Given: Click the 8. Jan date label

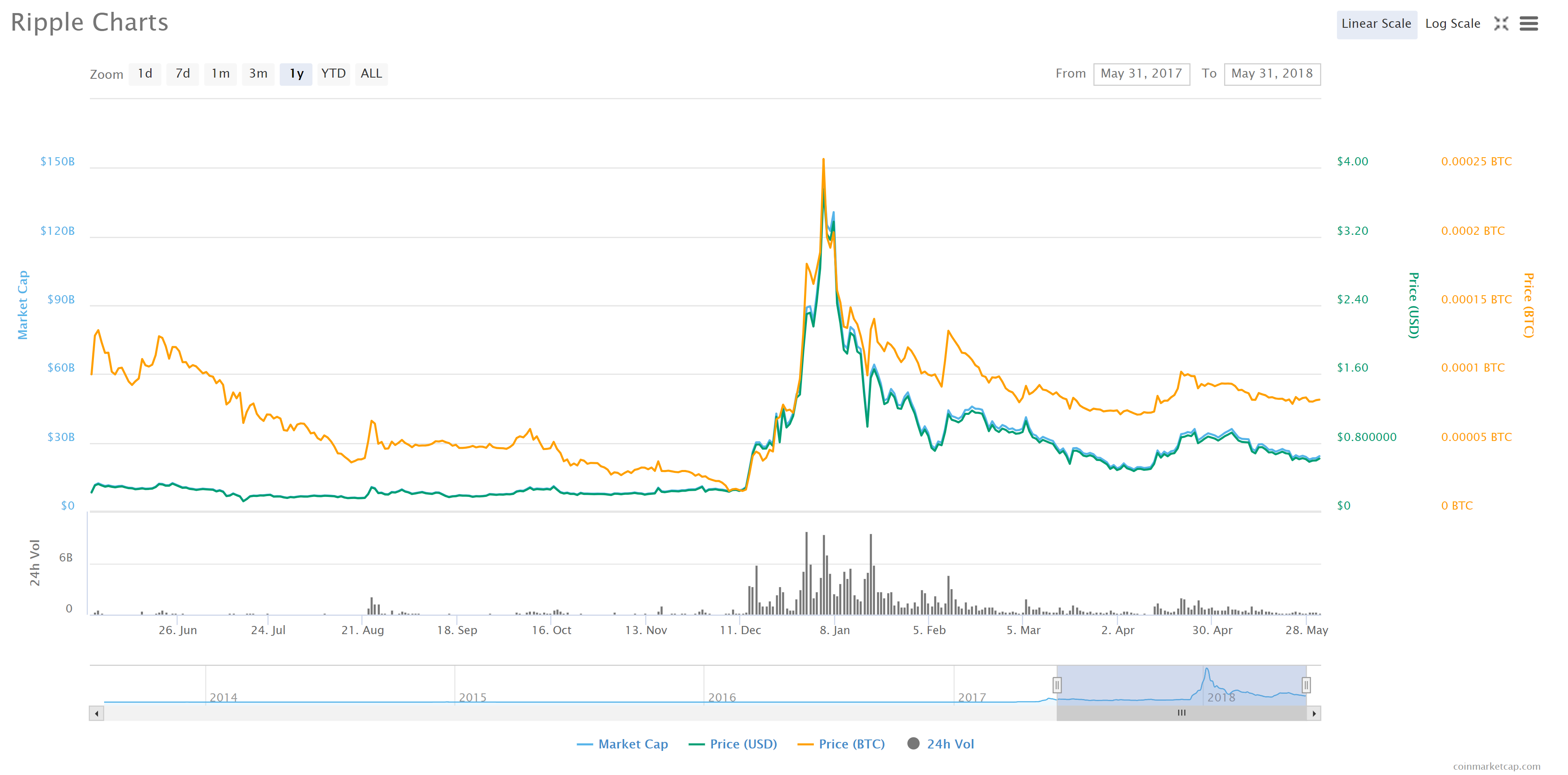Looking at the screenshot, I should [x=835, y=631].
